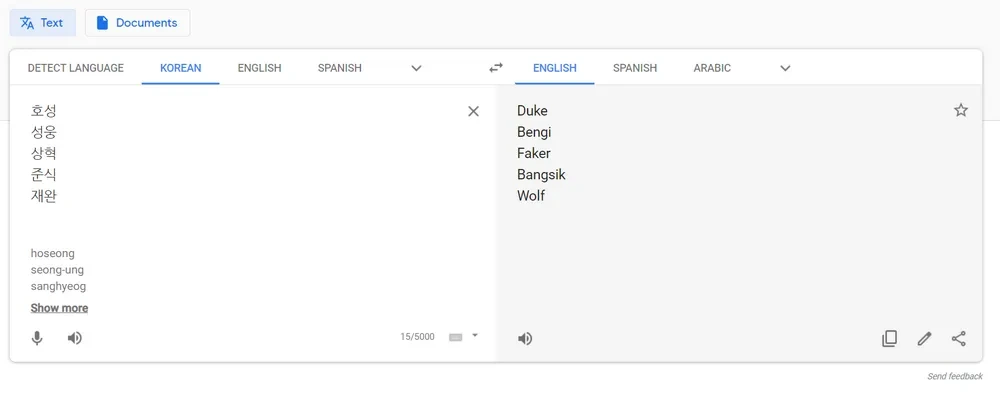Select English as target language
1000x400 pixels.
point(555,68)
